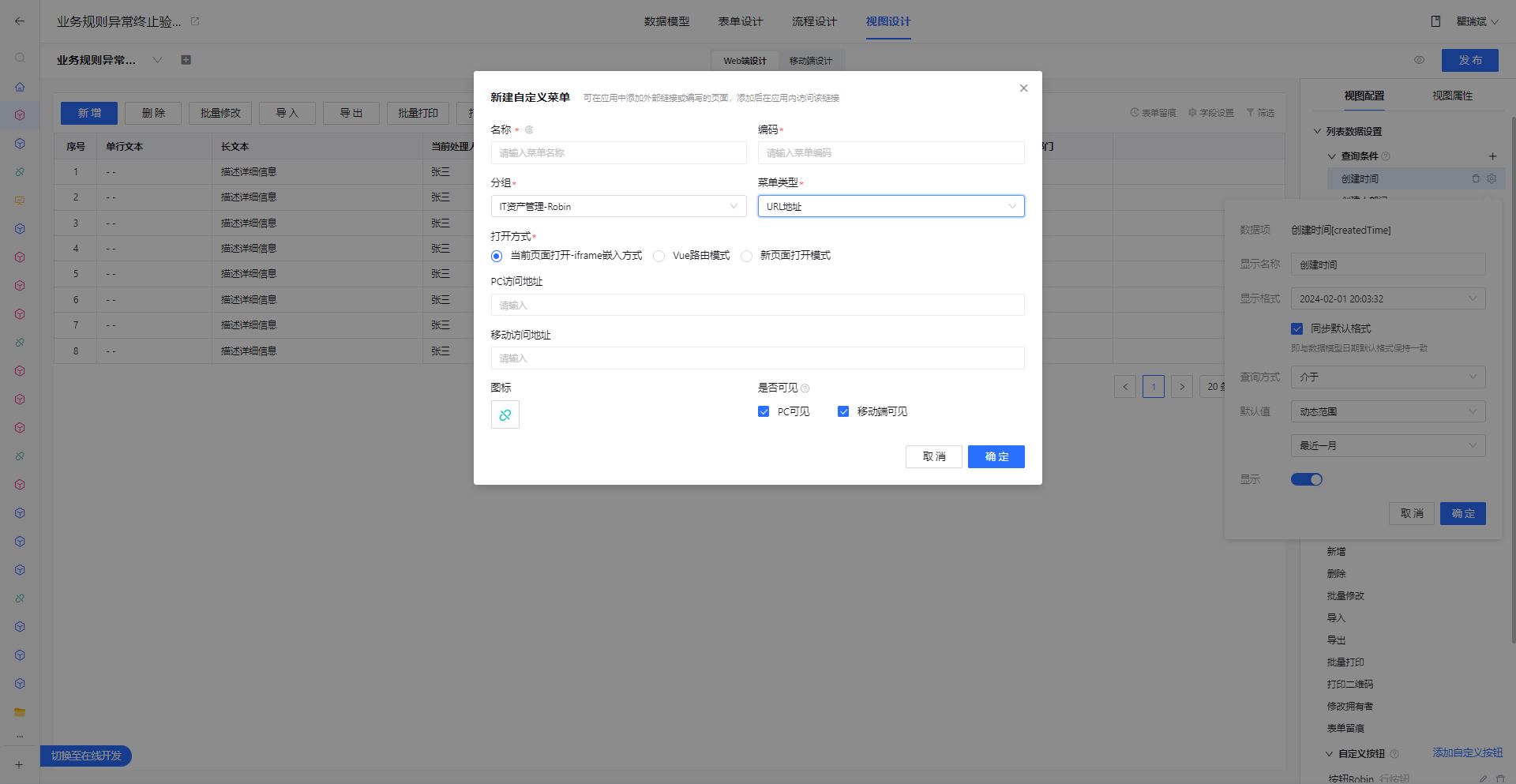Switch to the 视图属性 panel tab
The height and width of the screenshot is (784, 1516).
[x=1452, y=96]
